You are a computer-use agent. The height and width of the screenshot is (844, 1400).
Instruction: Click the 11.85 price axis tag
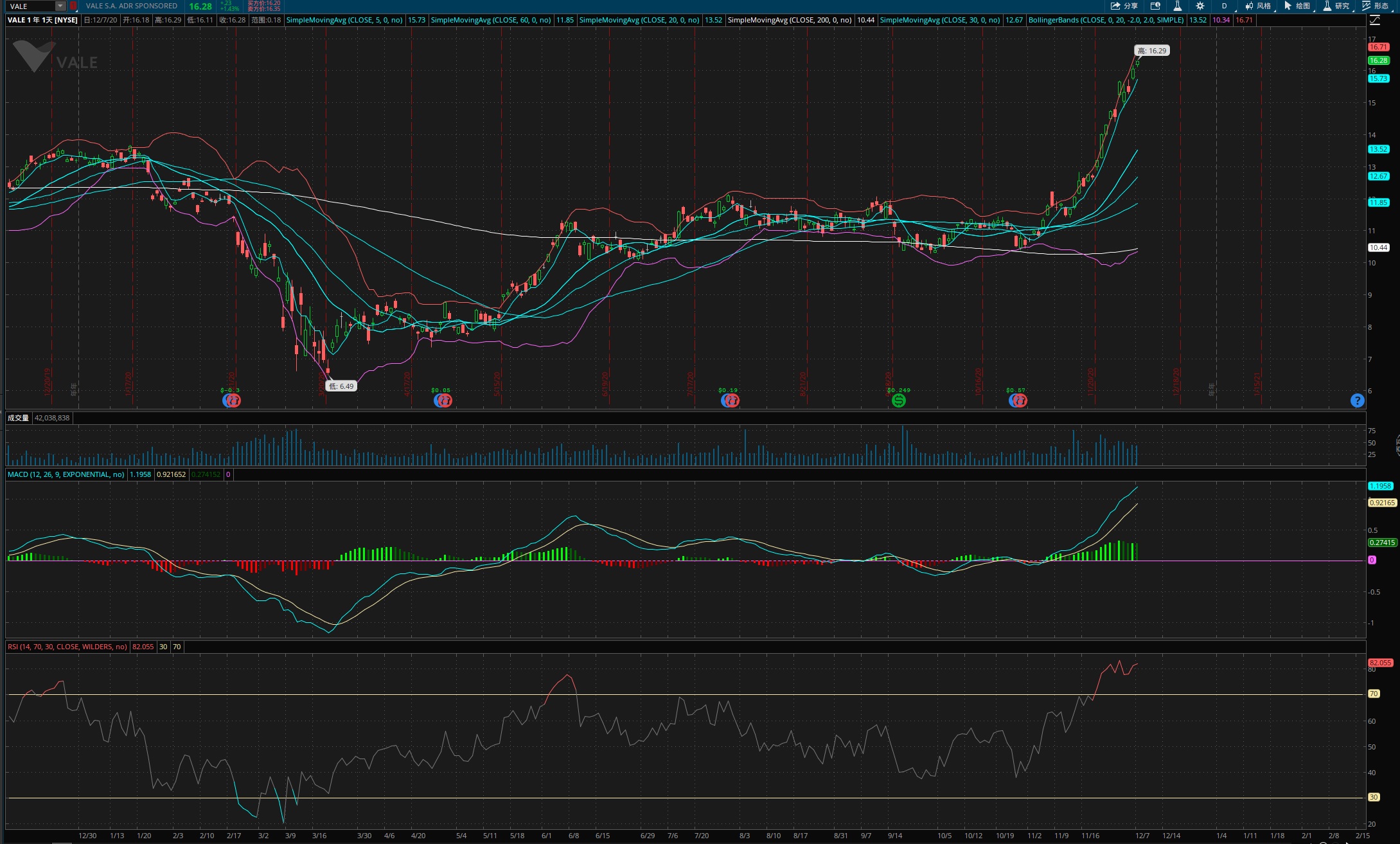coord(1378,202)
